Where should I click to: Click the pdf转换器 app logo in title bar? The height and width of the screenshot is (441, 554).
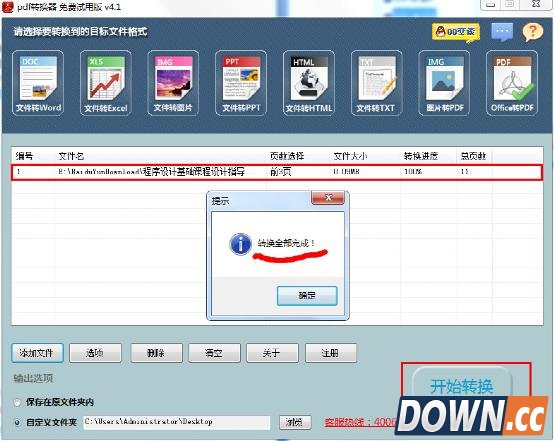[x=8, y=7]
